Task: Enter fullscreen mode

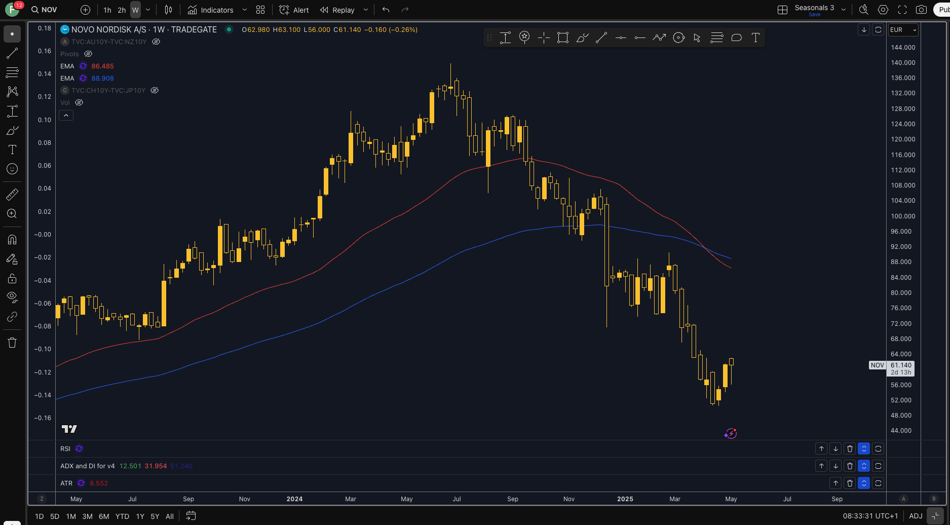Action: click(902, 10)
